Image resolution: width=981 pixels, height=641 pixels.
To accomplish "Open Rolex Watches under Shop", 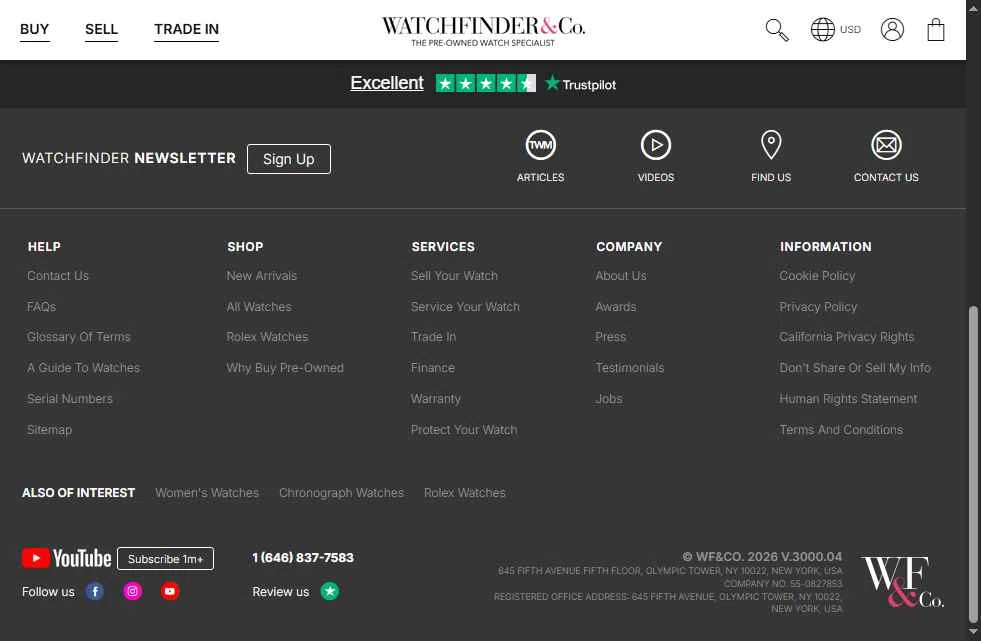I will 267,337.
